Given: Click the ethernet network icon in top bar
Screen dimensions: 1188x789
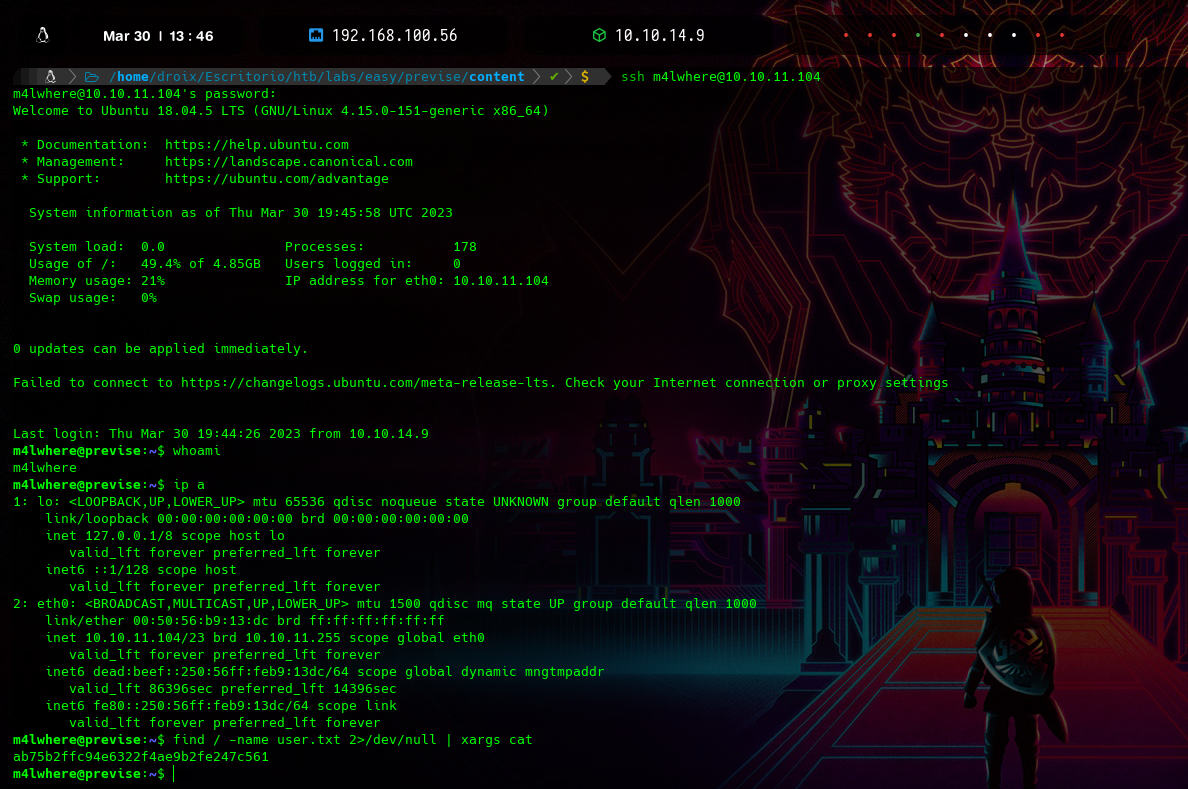Looking at the screenshot, I should point(316,36).
